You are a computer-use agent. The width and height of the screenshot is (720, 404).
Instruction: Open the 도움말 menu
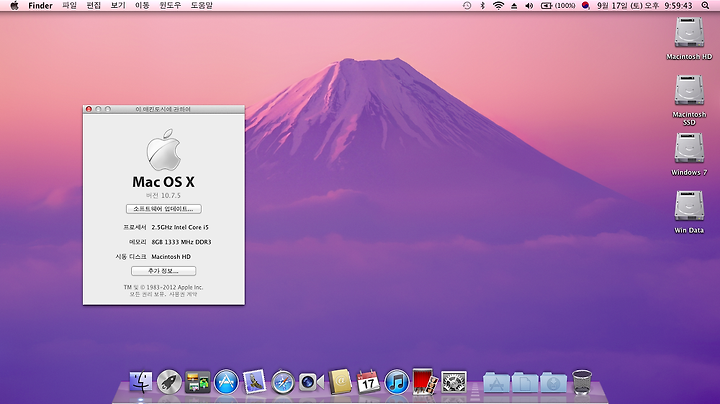(202, 6)
